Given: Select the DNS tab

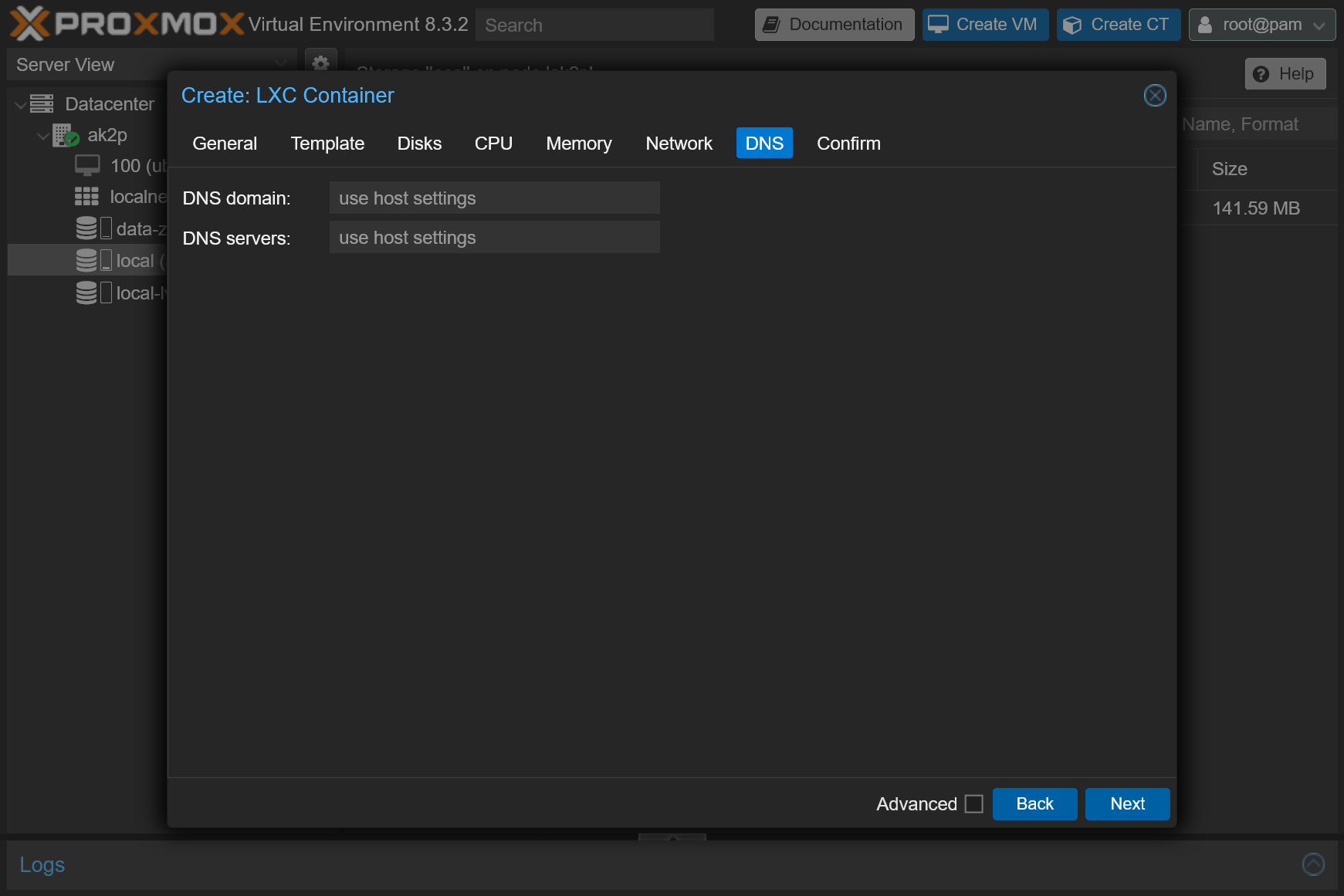Looking at the screenshot, I should [x=764, y=144].
